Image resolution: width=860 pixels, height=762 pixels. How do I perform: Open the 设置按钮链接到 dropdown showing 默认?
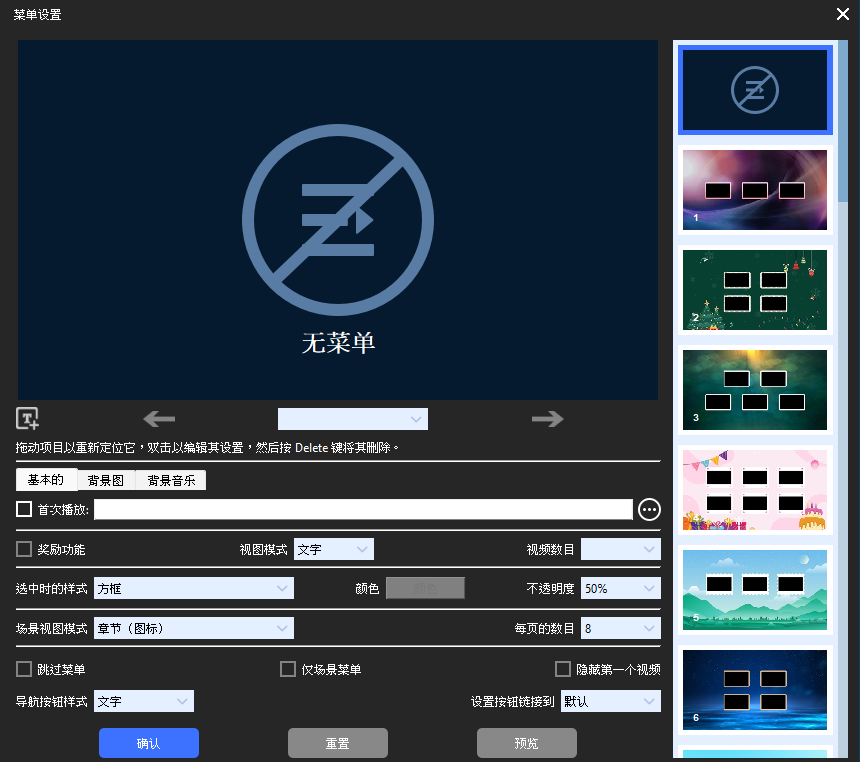tap(610, 701)
